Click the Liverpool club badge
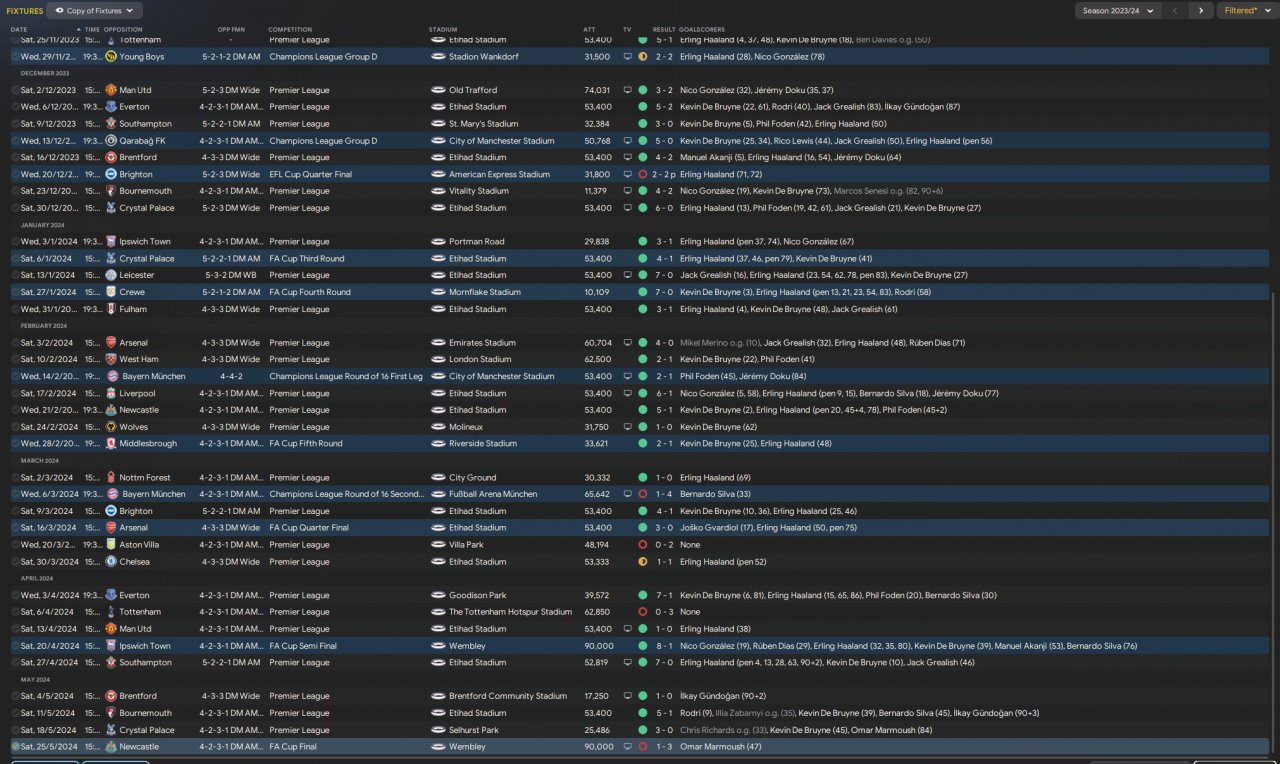Screen dimensions: 1280x764 (x=111, y=393)
